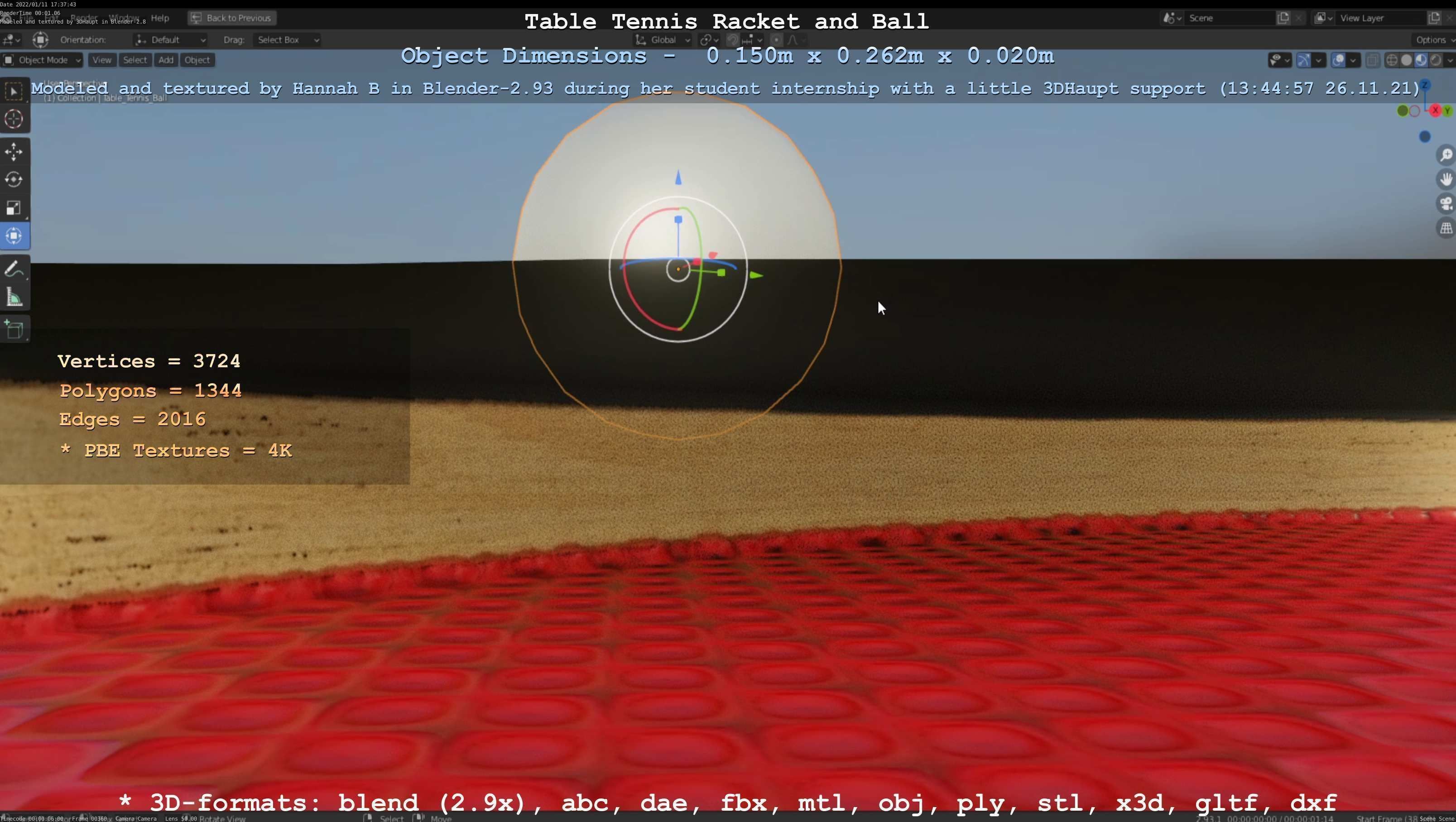This screenshot has width=1456, height=822.
Task: Toggle Show Gizmo button in viewport header
Action: [x=1303, y=60]
